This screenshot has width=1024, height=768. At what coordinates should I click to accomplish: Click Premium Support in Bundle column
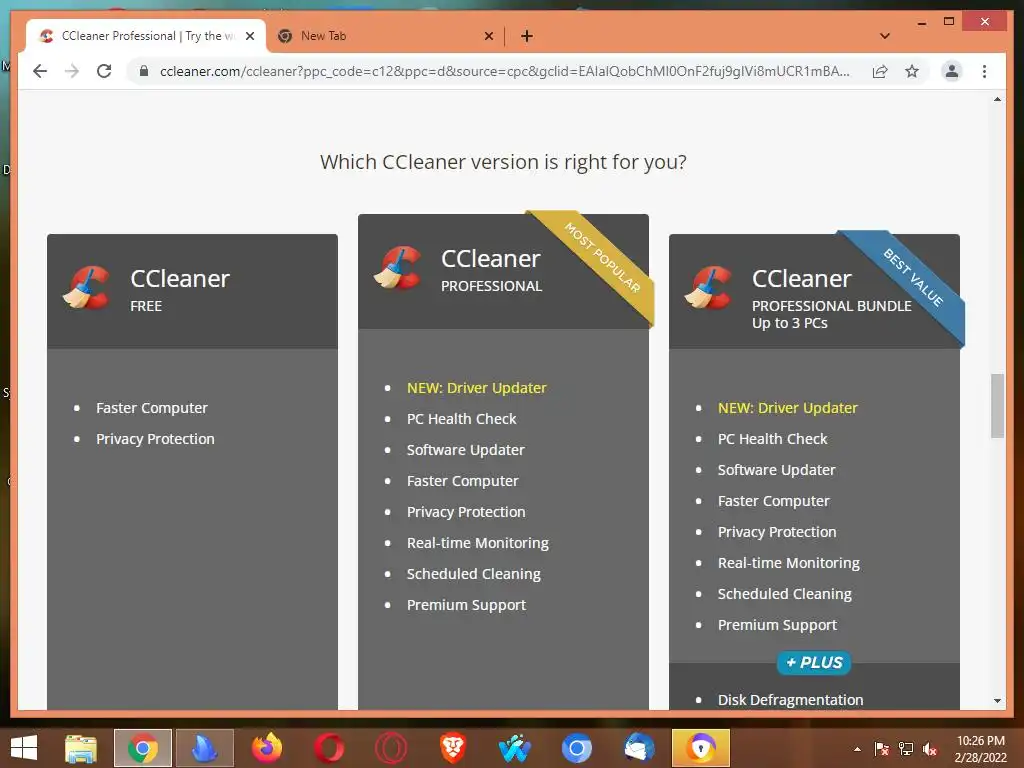click(777, 625)
